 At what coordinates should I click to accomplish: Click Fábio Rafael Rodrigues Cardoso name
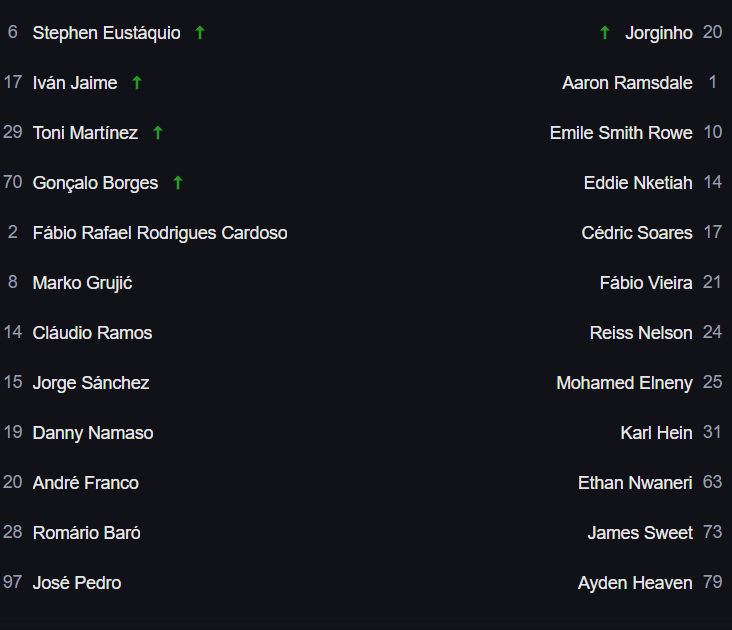pyautogui.click(x=160, y=233)
